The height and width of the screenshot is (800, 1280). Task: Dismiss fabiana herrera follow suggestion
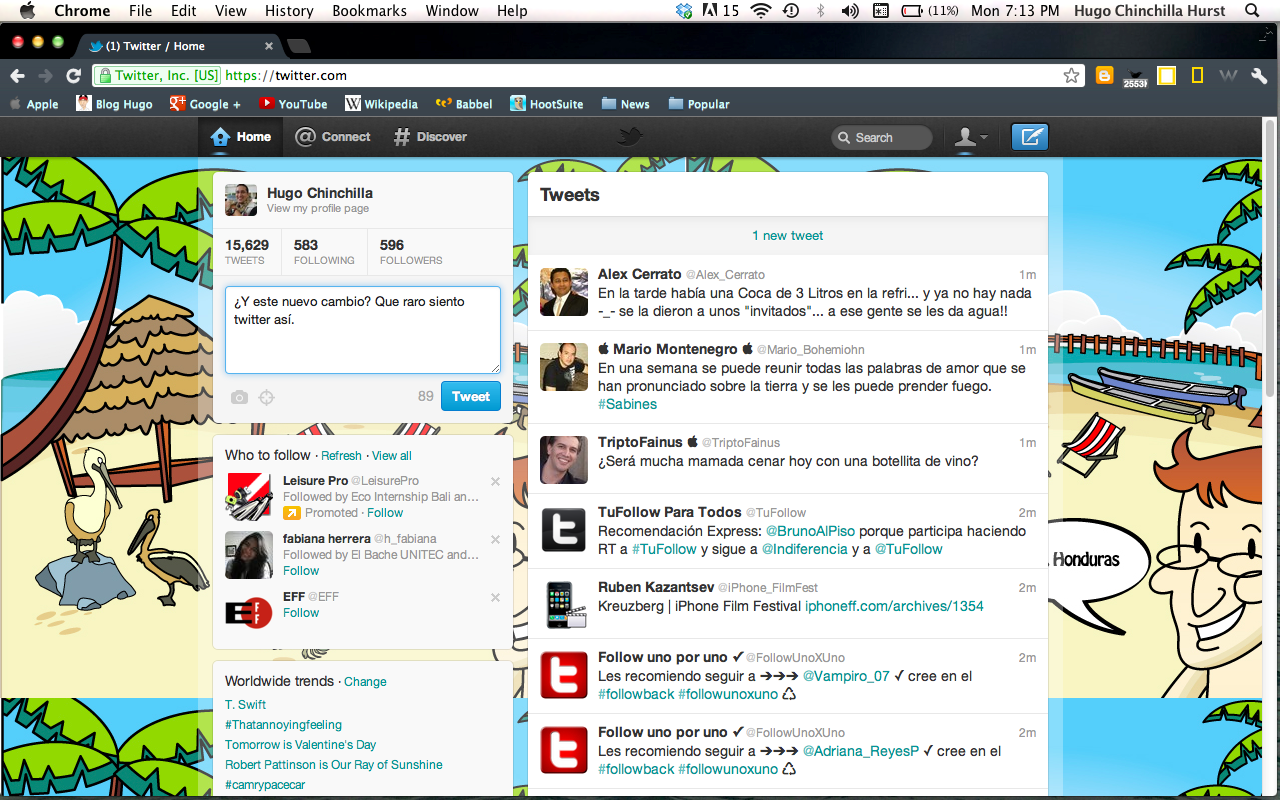coord(495,539)
